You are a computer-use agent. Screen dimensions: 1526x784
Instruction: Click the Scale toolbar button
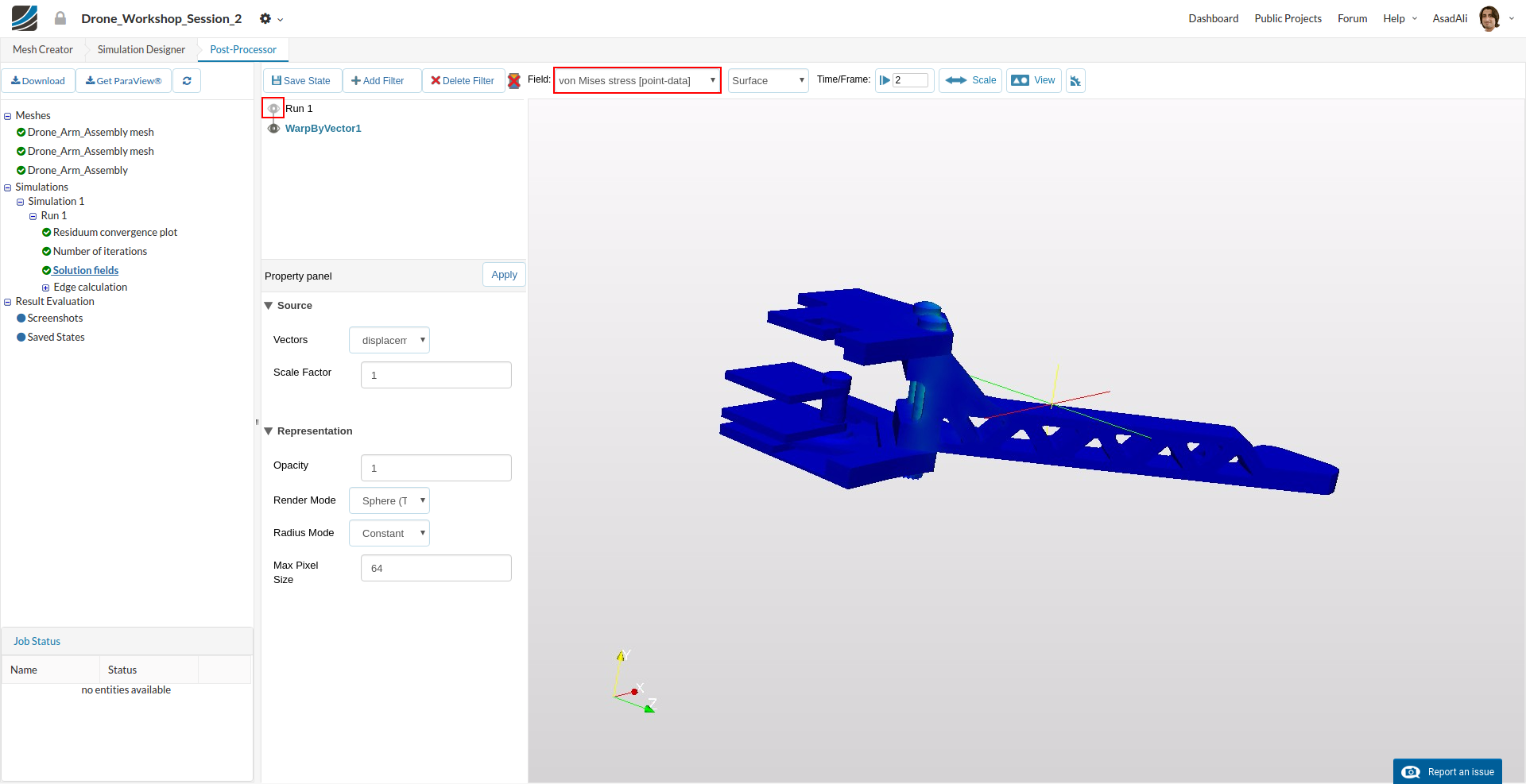point(970,81)
